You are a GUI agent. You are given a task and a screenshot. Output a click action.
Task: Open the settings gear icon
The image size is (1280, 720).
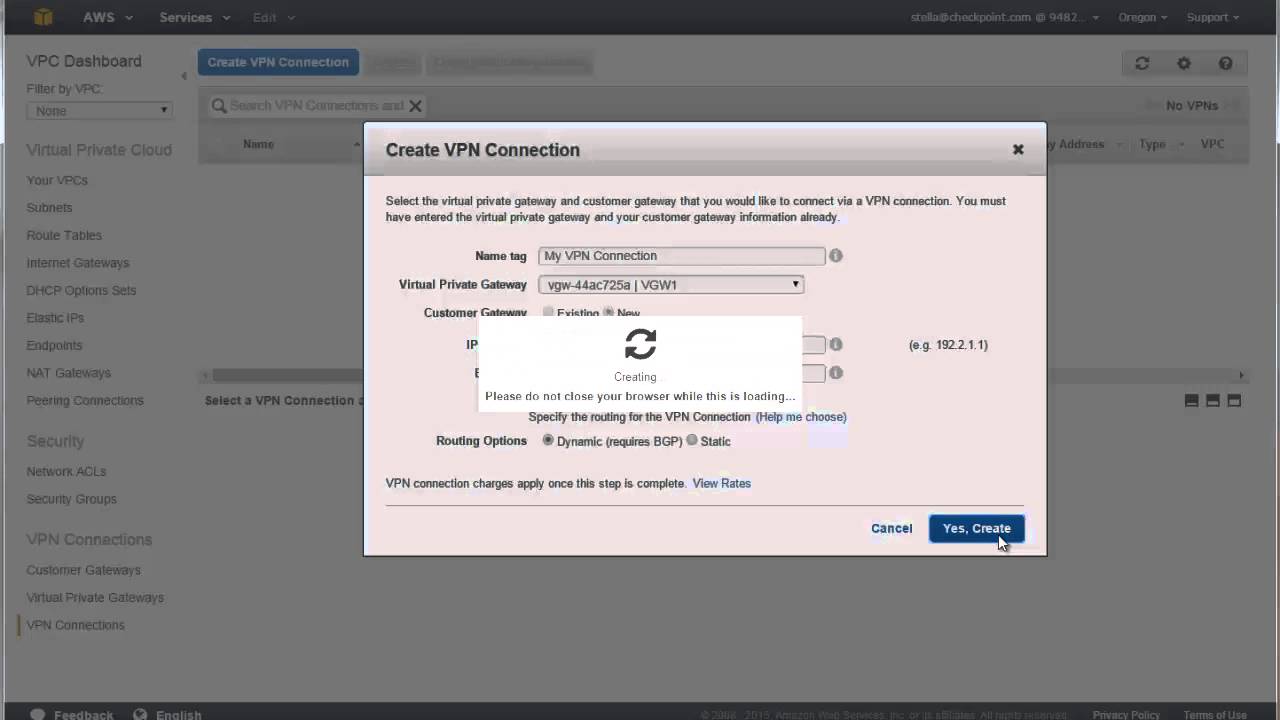tap(1184, 63)
